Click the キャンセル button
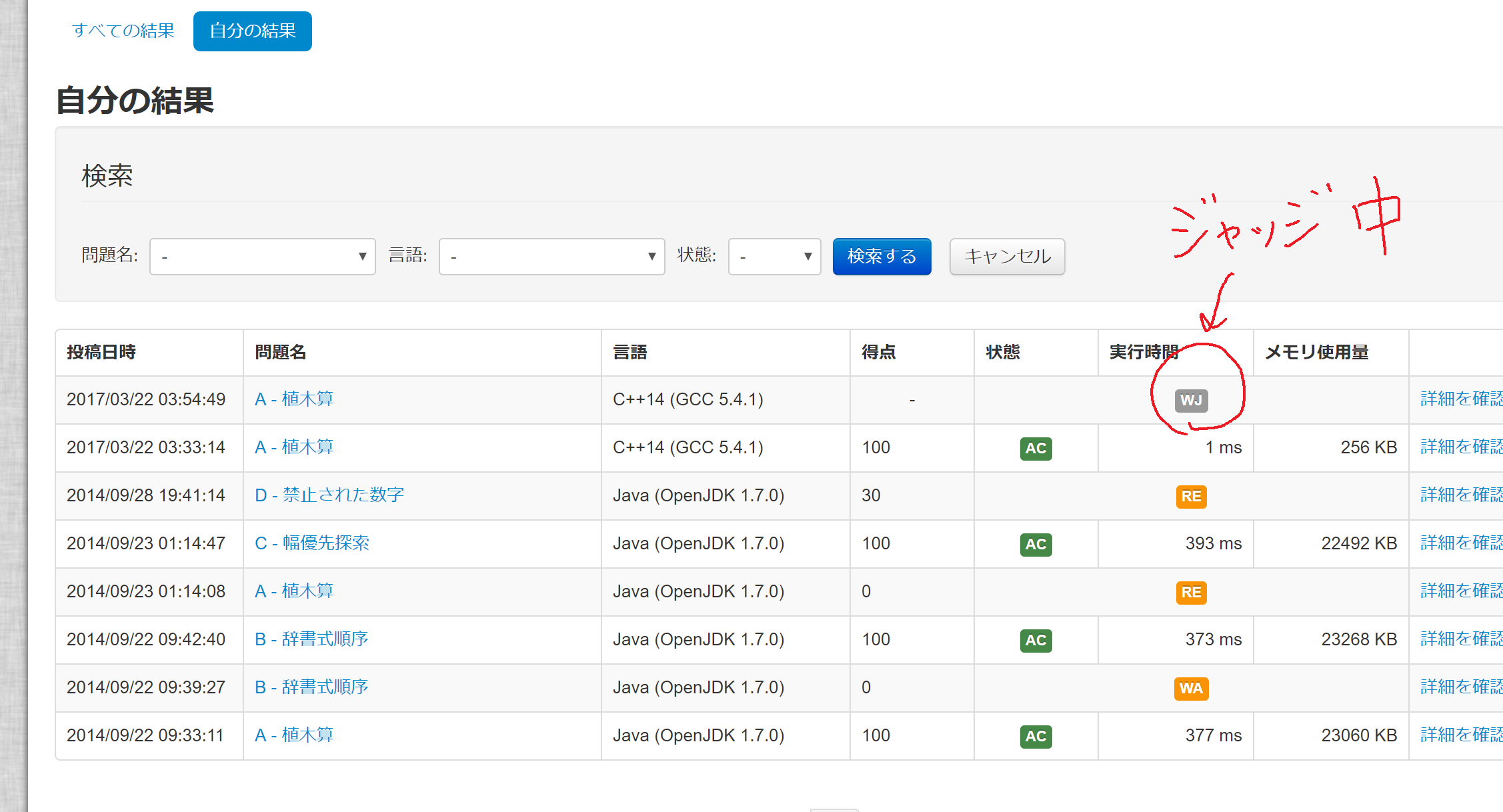 point(1008,257)
